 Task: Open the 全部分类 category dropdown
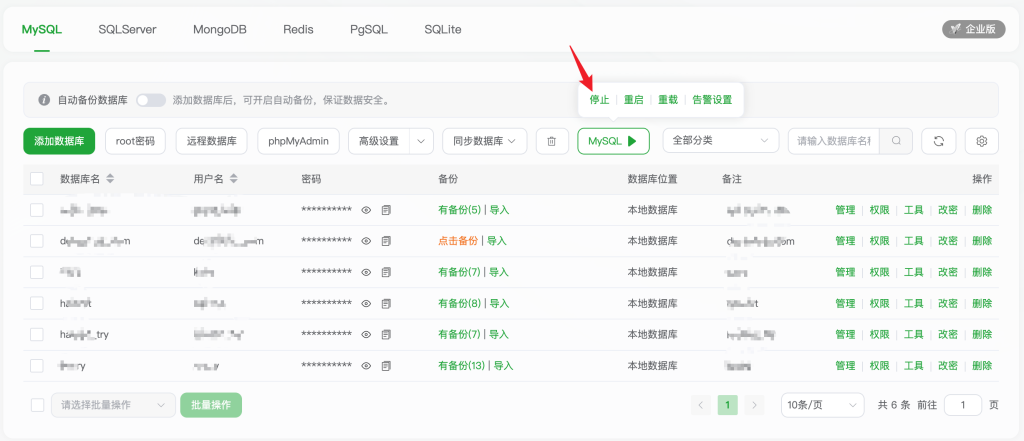(720, 141)
